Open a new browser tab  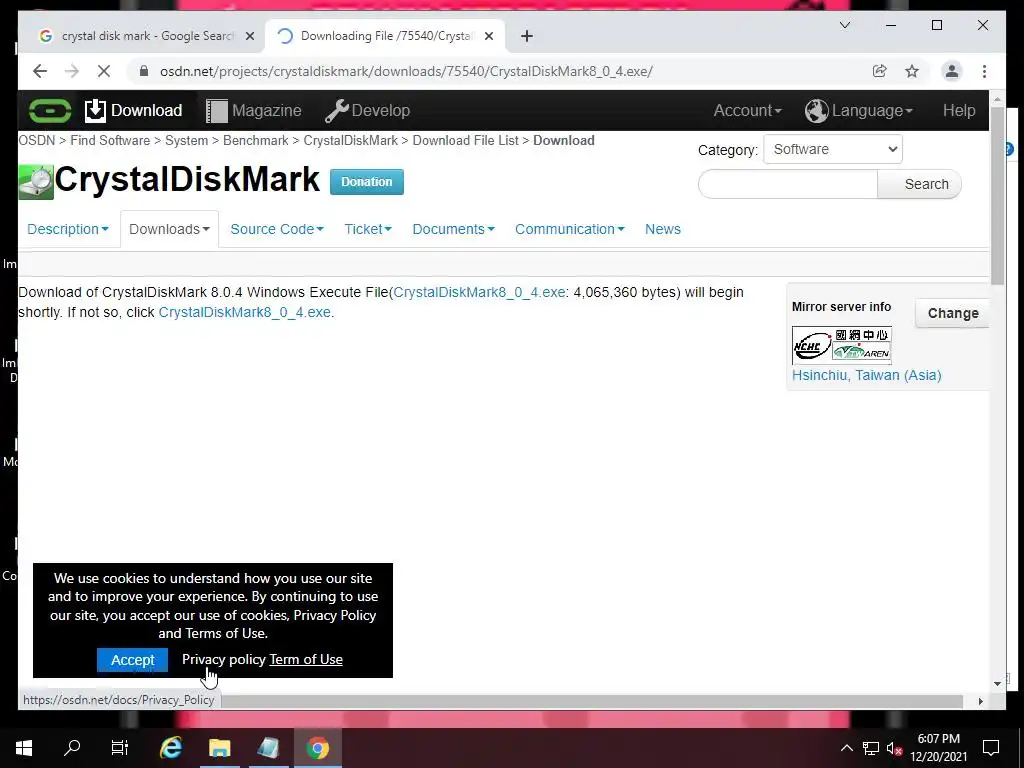click(x=527, y=36)
